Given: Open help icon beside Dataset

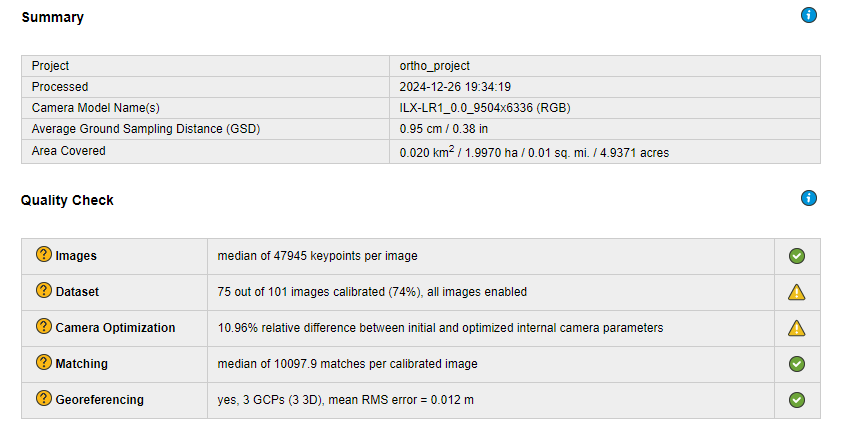Looking at the screenshot, I should (x=44, y=291).
